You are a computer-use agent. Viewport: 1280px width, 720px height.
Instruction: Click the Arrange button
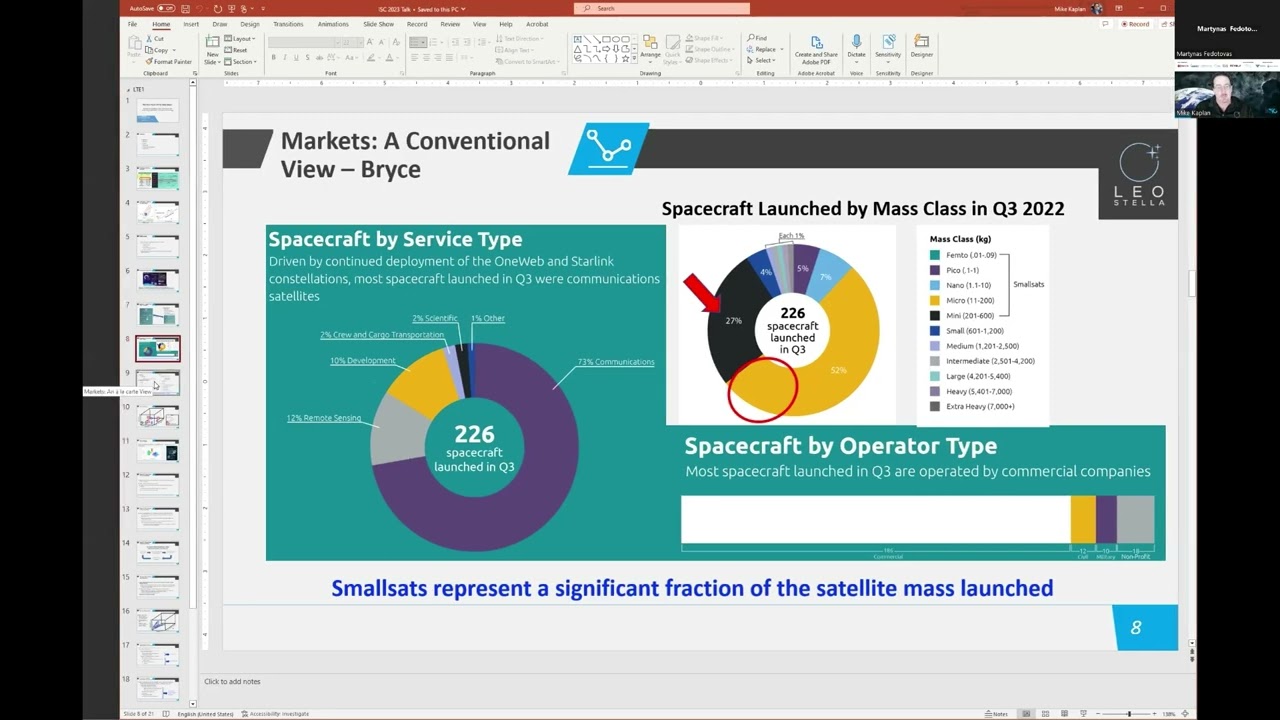click(650, 48)
